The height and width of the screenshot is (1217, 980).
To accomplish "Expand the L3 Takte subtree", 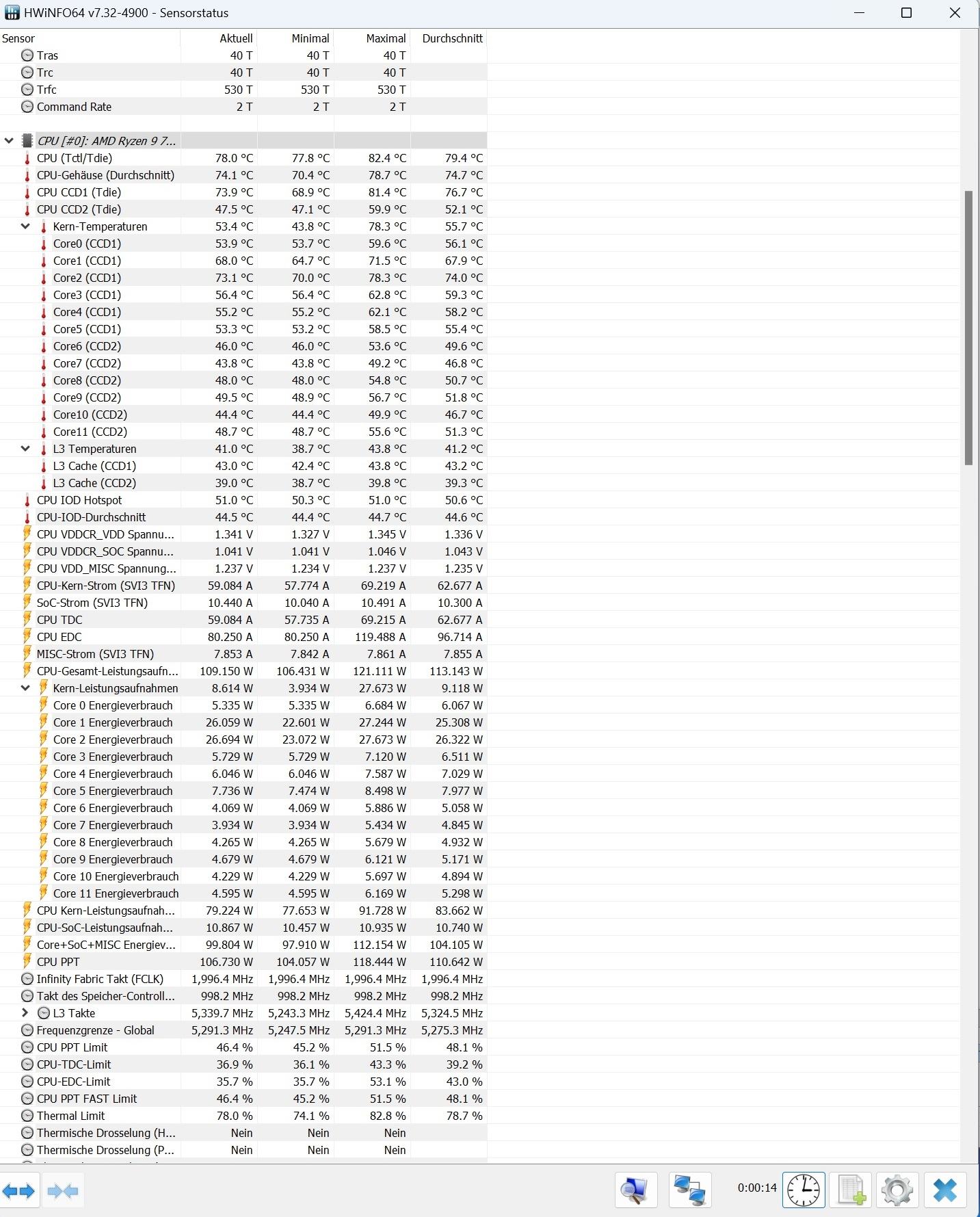I will [25, 1013].
